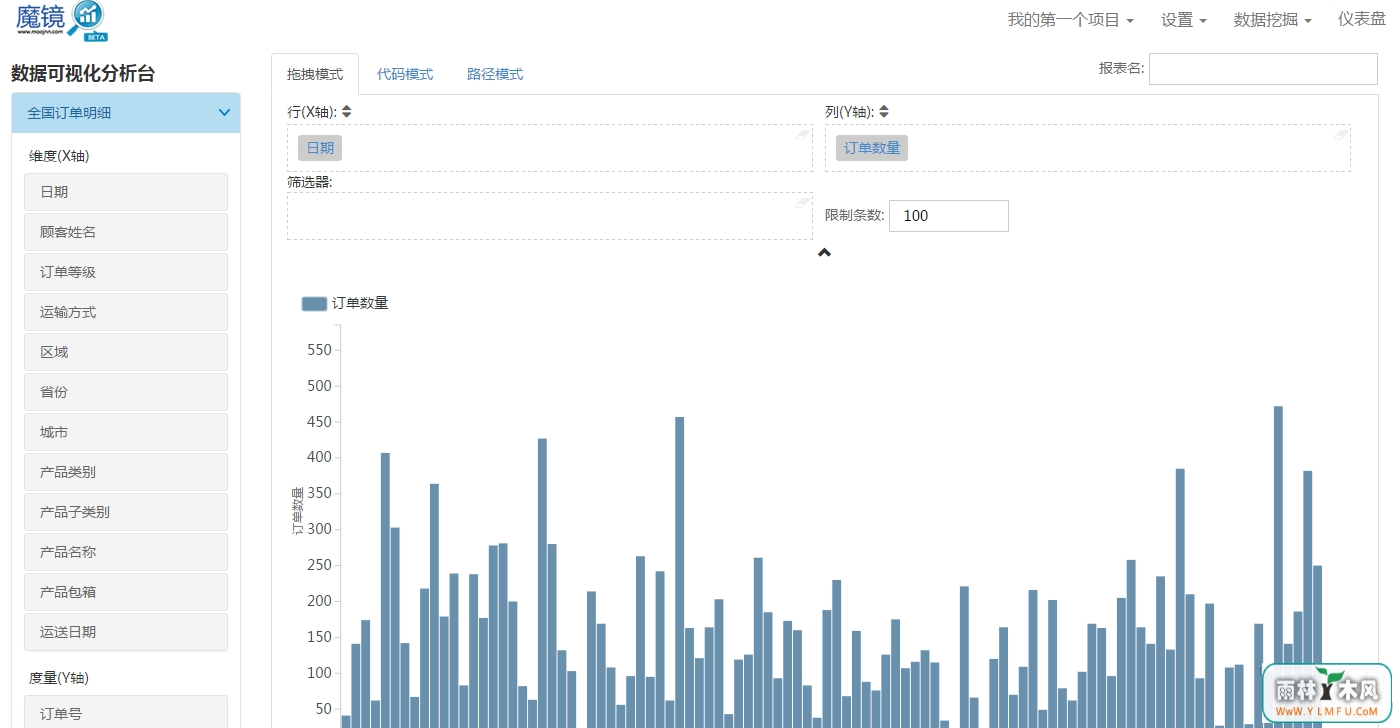Click the sort icon next to 列(Y轴)

pyautogui.click(x=884, y=112)
